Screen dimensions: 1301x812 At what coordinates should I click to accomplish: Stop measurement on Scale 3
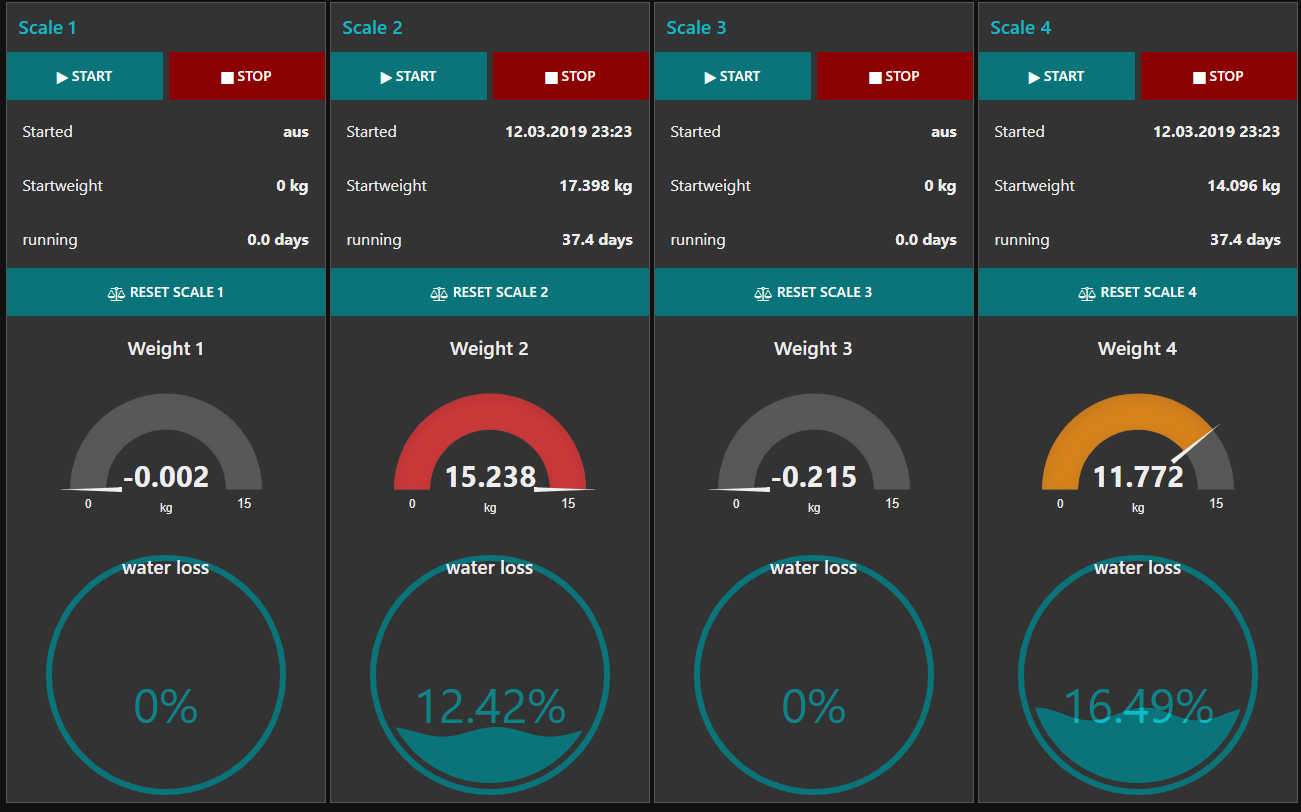click(895, 76)
